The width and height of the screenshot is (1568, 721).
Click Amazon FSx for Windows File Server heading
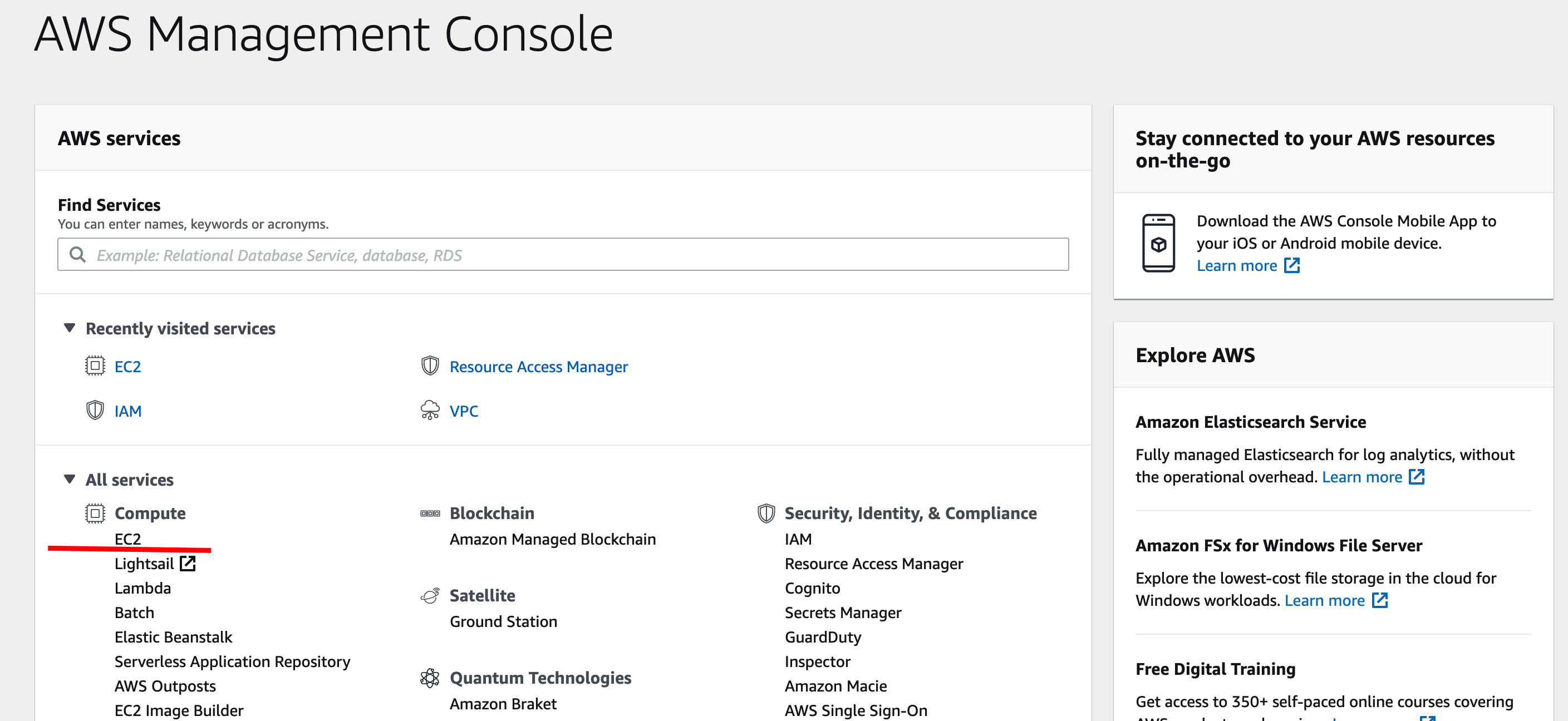tap(1279, 545)
